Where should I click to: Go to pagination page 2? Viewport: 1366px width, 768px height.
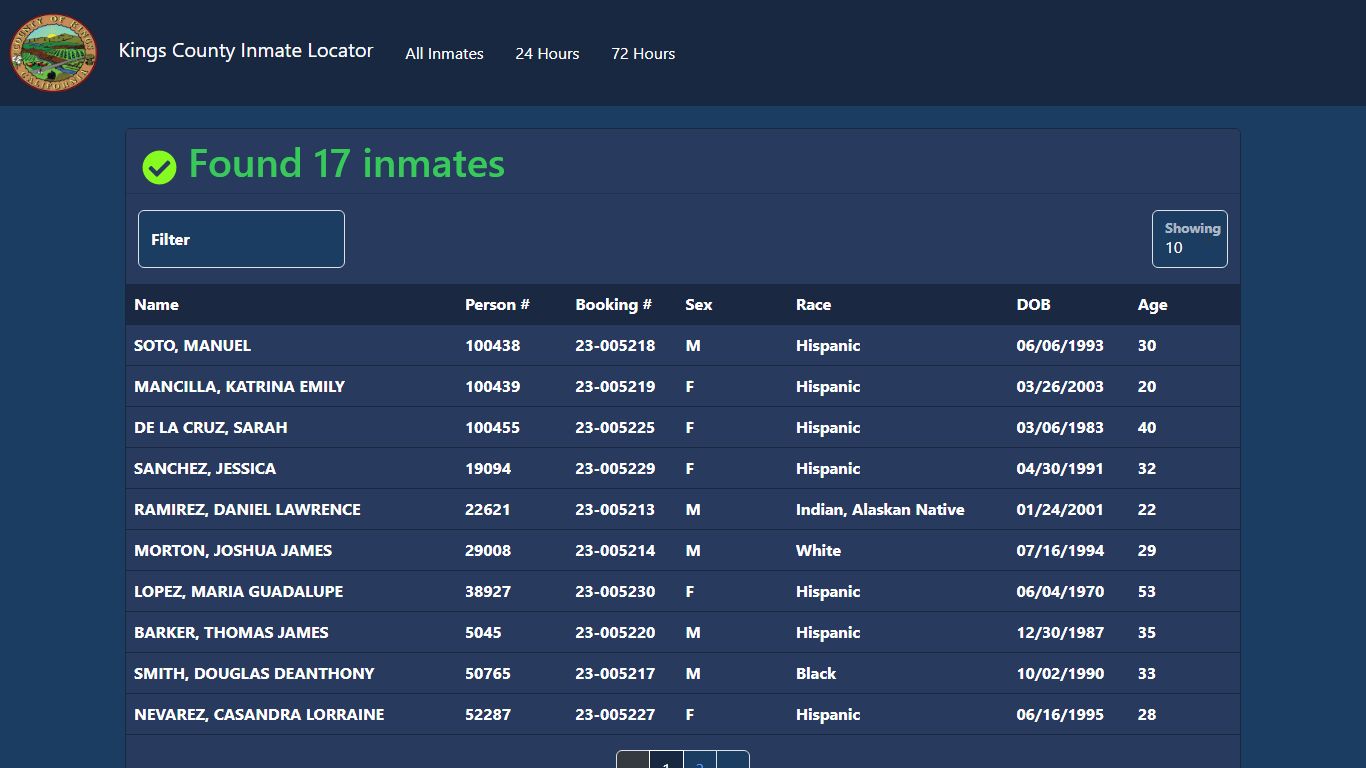tap(700, 762)
